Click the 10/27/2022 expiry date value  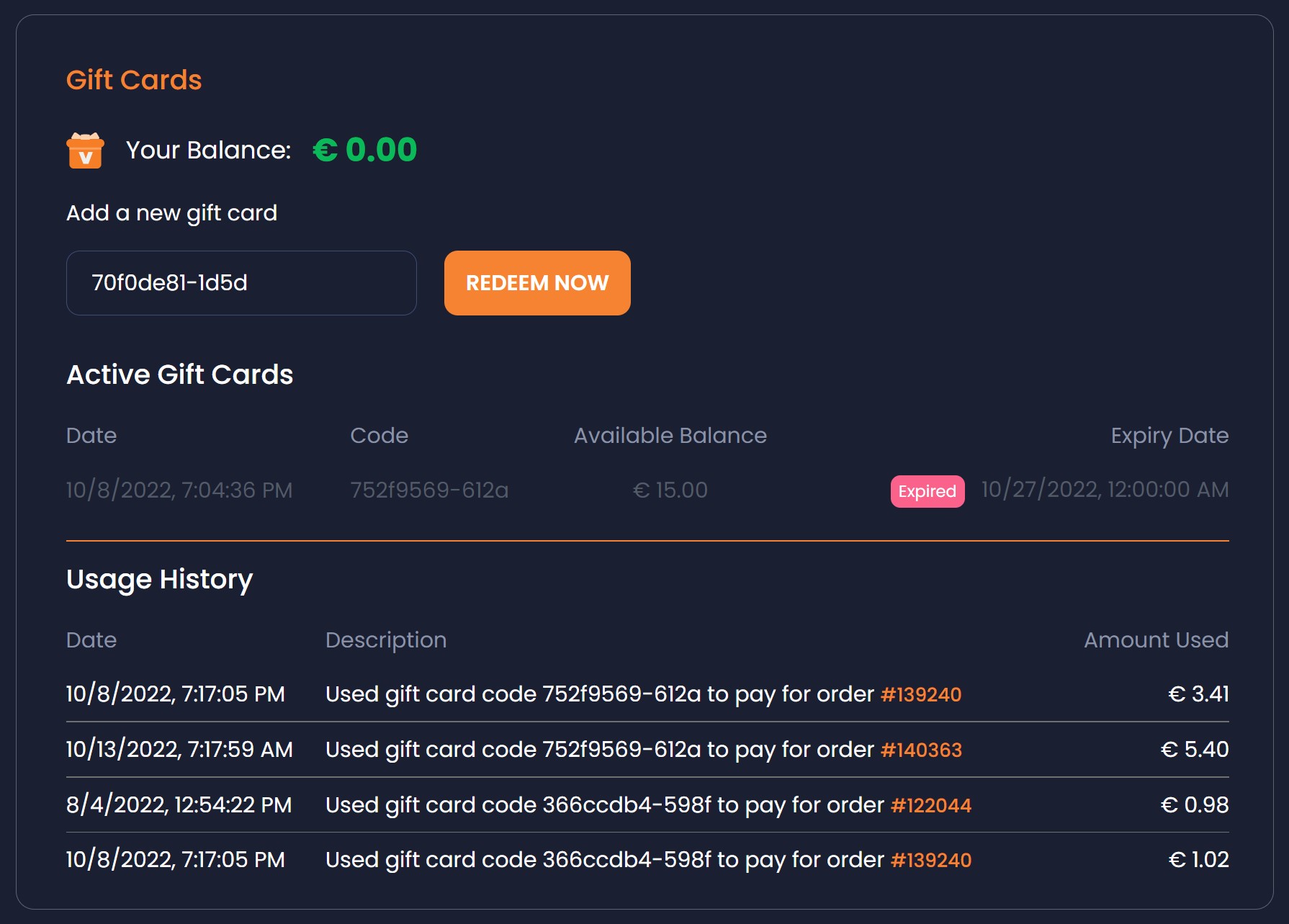click(1105, 490)
